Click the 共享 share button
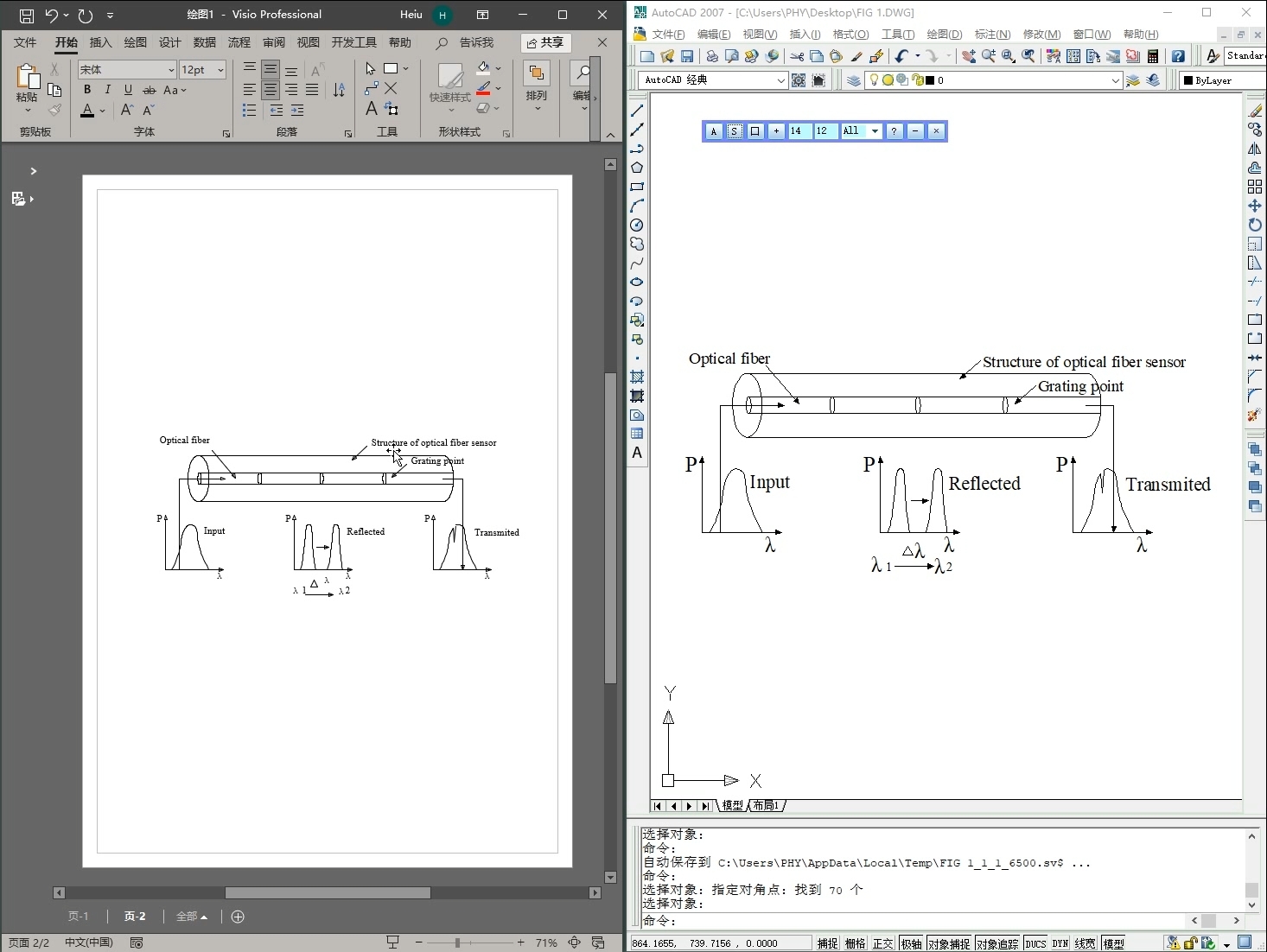The height and width of the screenshot is (952, 1267). [x=545, y=42]
